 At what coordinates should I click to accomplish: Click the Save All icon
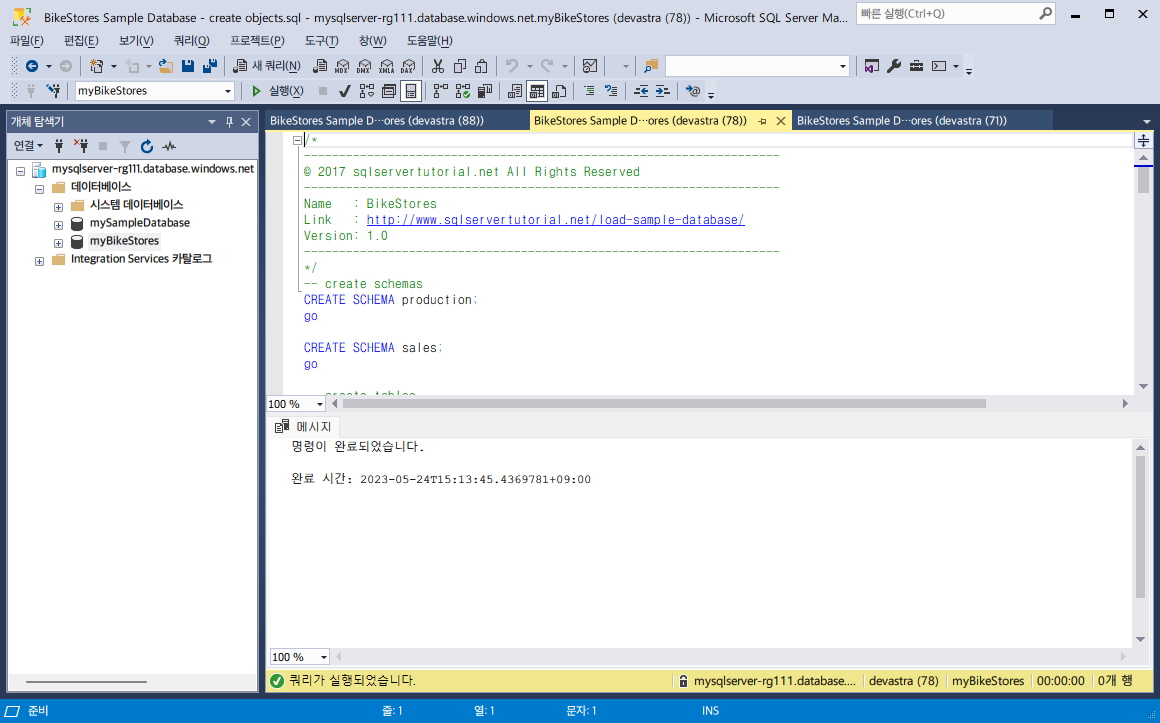coord(210,67)
